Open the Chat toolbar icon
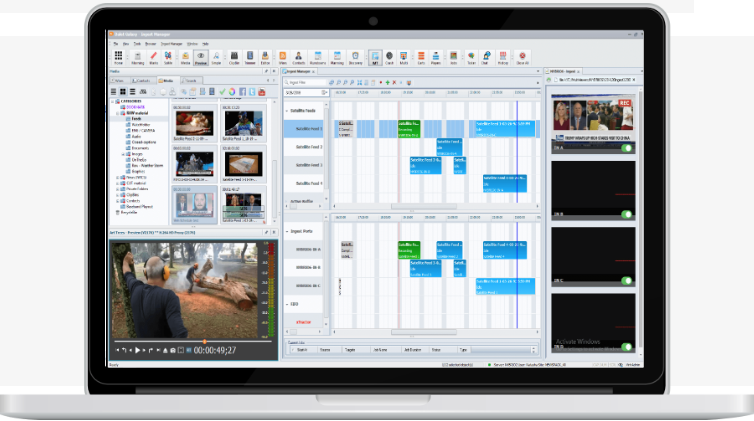Viewport: 754px width, 421px height. [x=487, y=57]
